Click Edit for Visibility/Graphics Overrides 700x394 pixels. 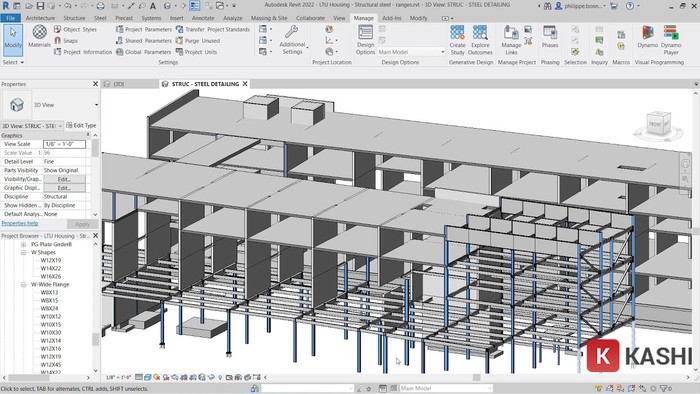coord(64,179)
